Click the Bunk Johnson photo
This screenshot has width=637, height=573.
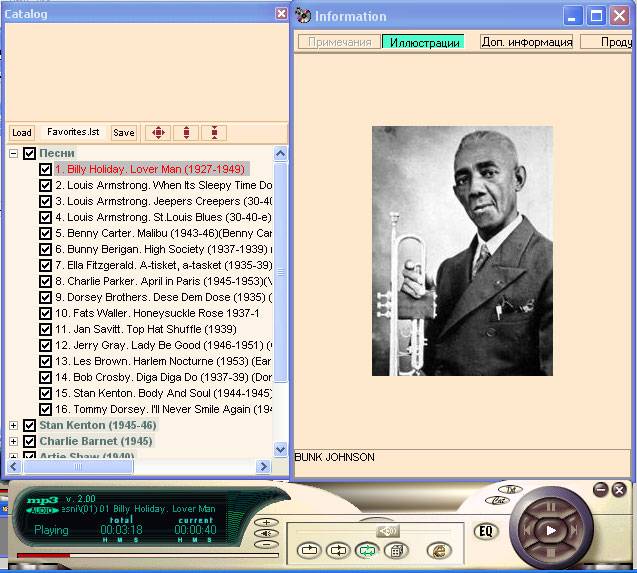click(462, 251)
